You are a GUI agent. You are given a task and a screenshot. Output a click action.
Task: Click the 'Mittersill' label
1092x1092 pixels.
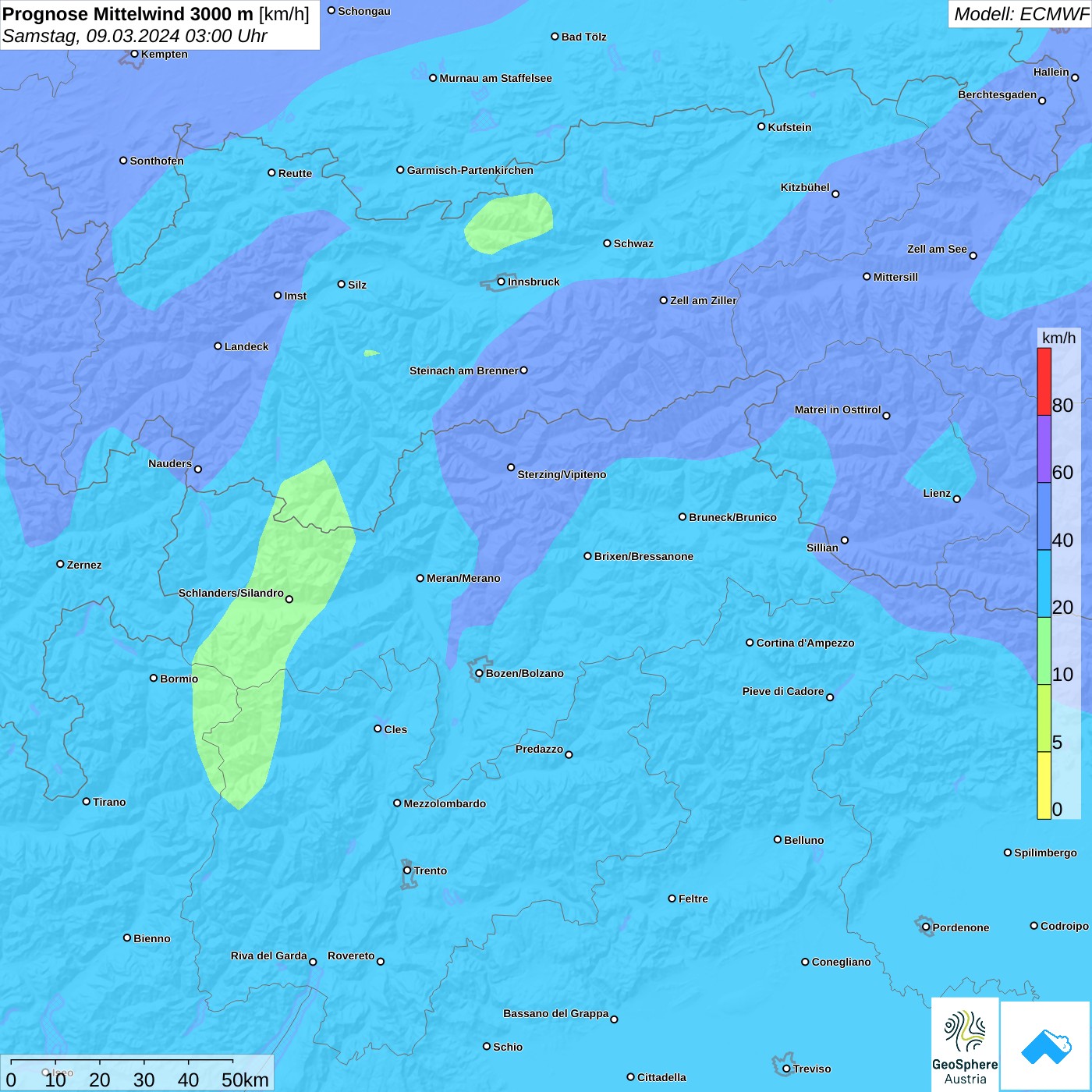click(895, 277)
